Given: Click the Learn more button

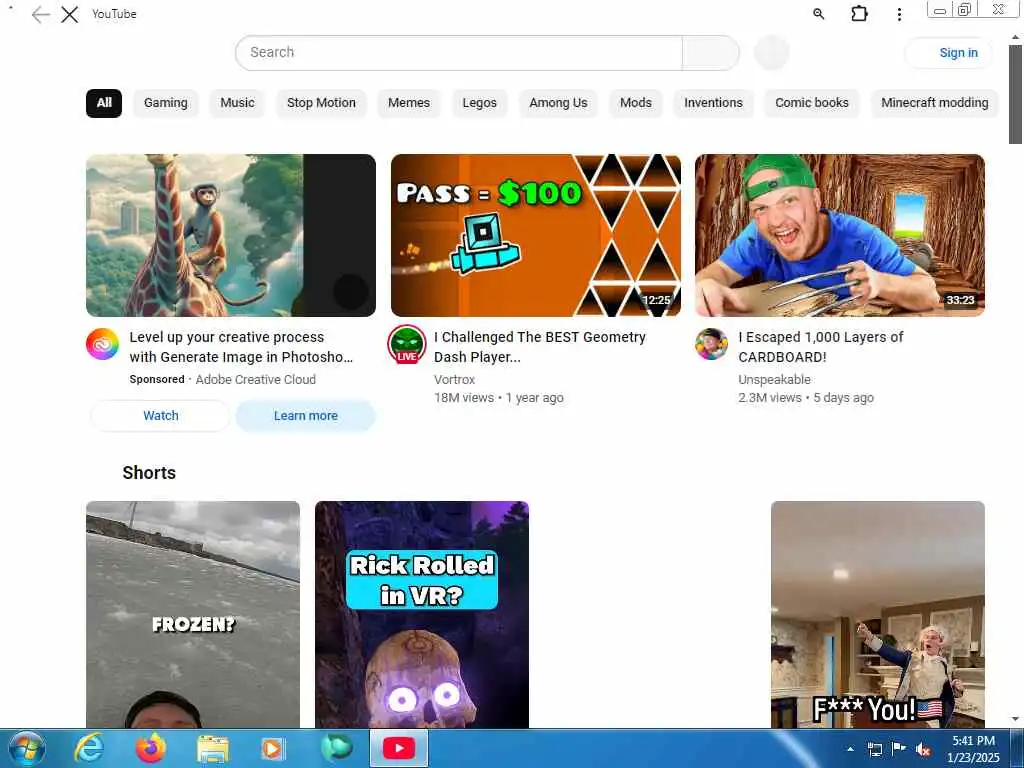Looking at the screenshot, I should pos(306,416).
